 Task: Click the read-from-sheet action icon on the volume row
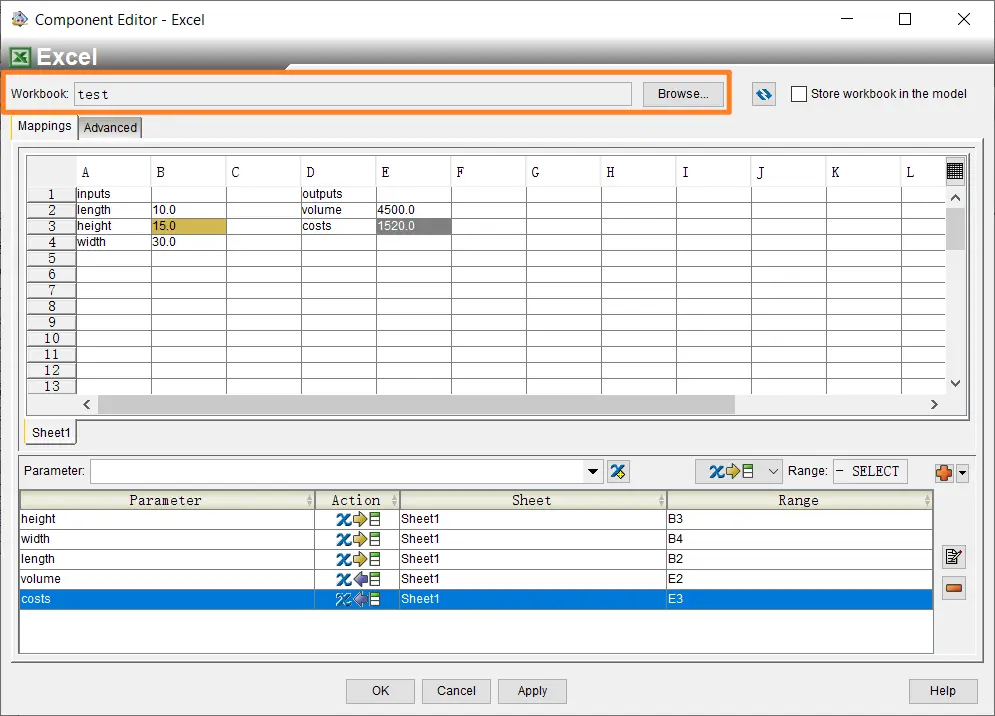click(357, 578)
